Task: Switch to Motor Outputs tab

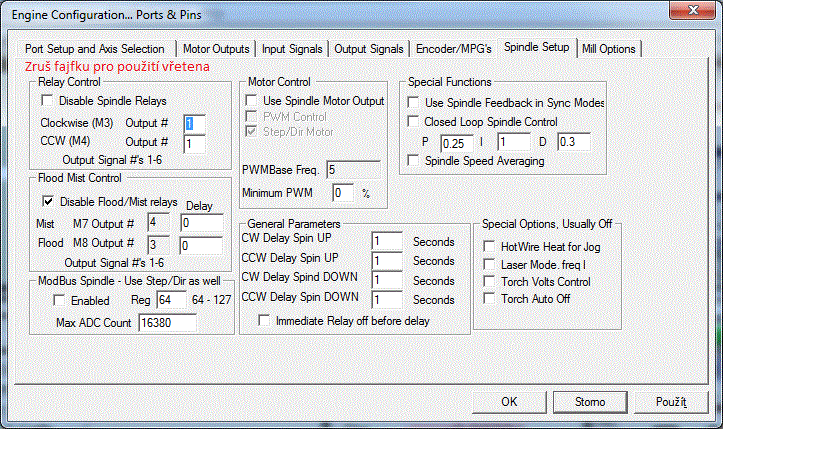Action: pyautogui.click(x=216, y=48)
